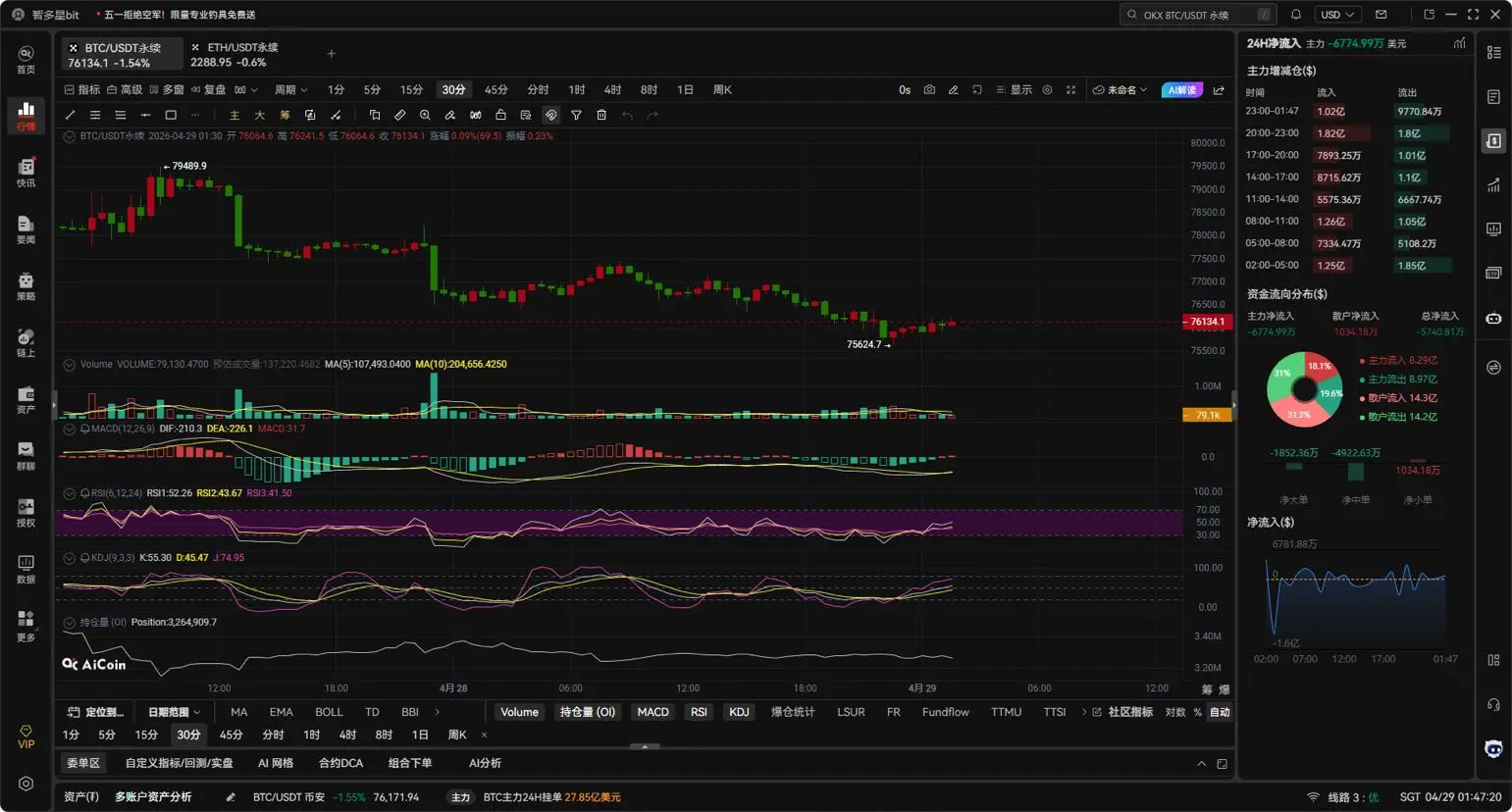This screenshot has width=1512, height=812.
Task: Click the zoom-in magnifier tool
Action: click(425, 116)
